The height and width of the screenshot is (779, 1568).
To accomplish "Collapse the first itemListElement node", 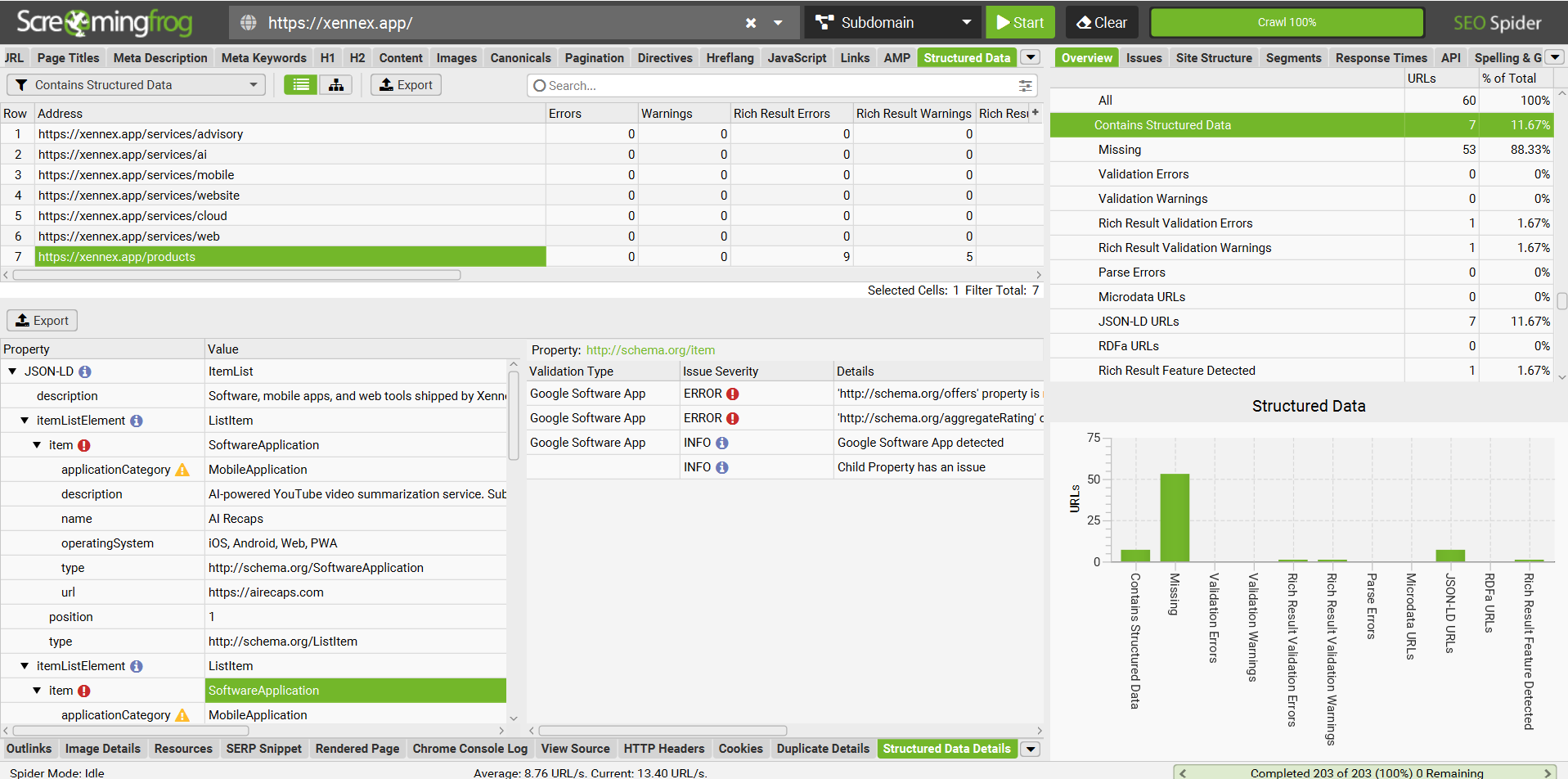I will coord(25,421).
